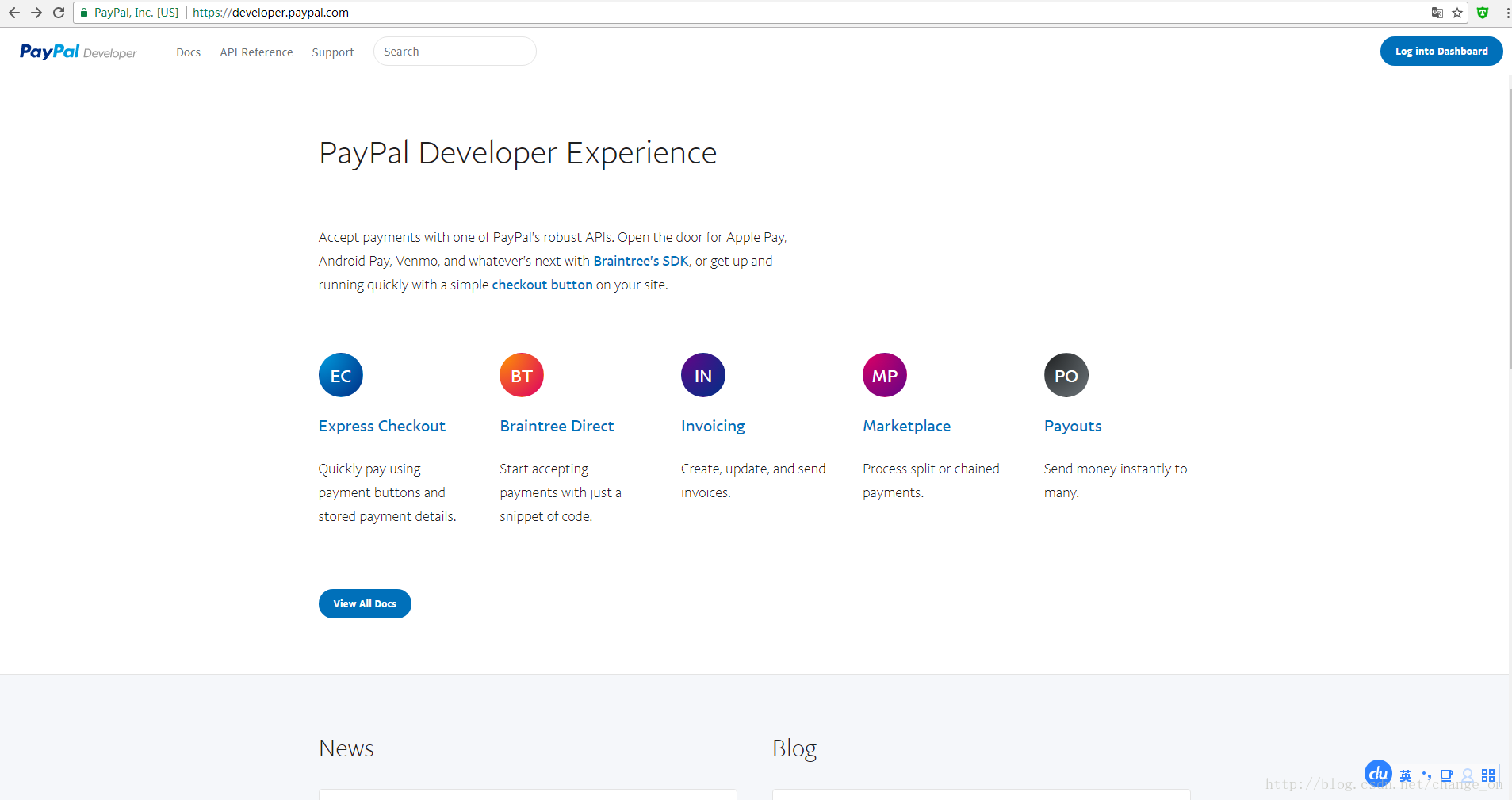Click the text 'Create, update, and send invoices.'

click(753, 480)
